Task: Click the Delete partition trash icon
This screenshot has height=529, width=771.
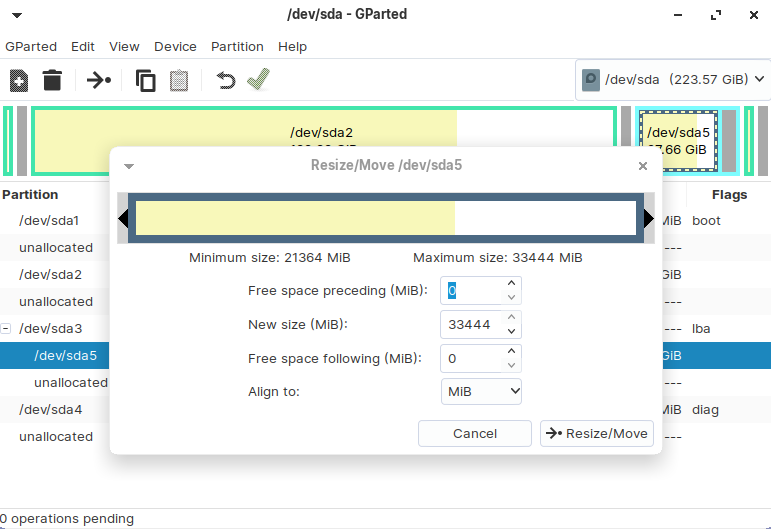Action: (52, 80)
